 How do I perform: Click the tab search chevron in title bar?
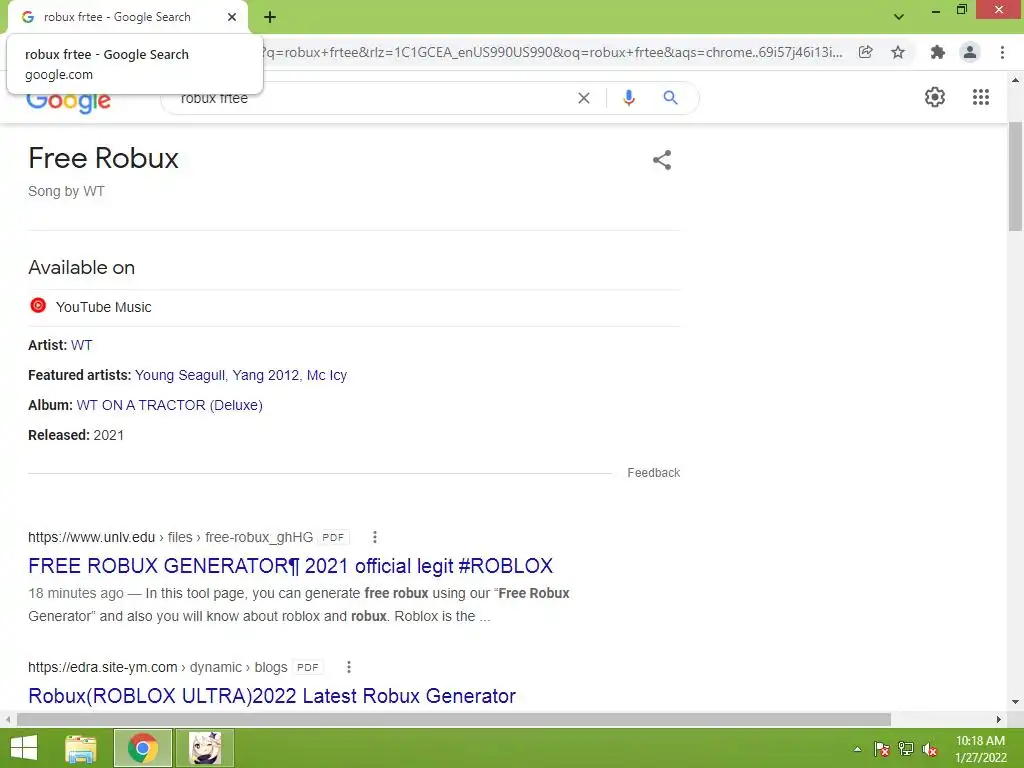[899, 17]
